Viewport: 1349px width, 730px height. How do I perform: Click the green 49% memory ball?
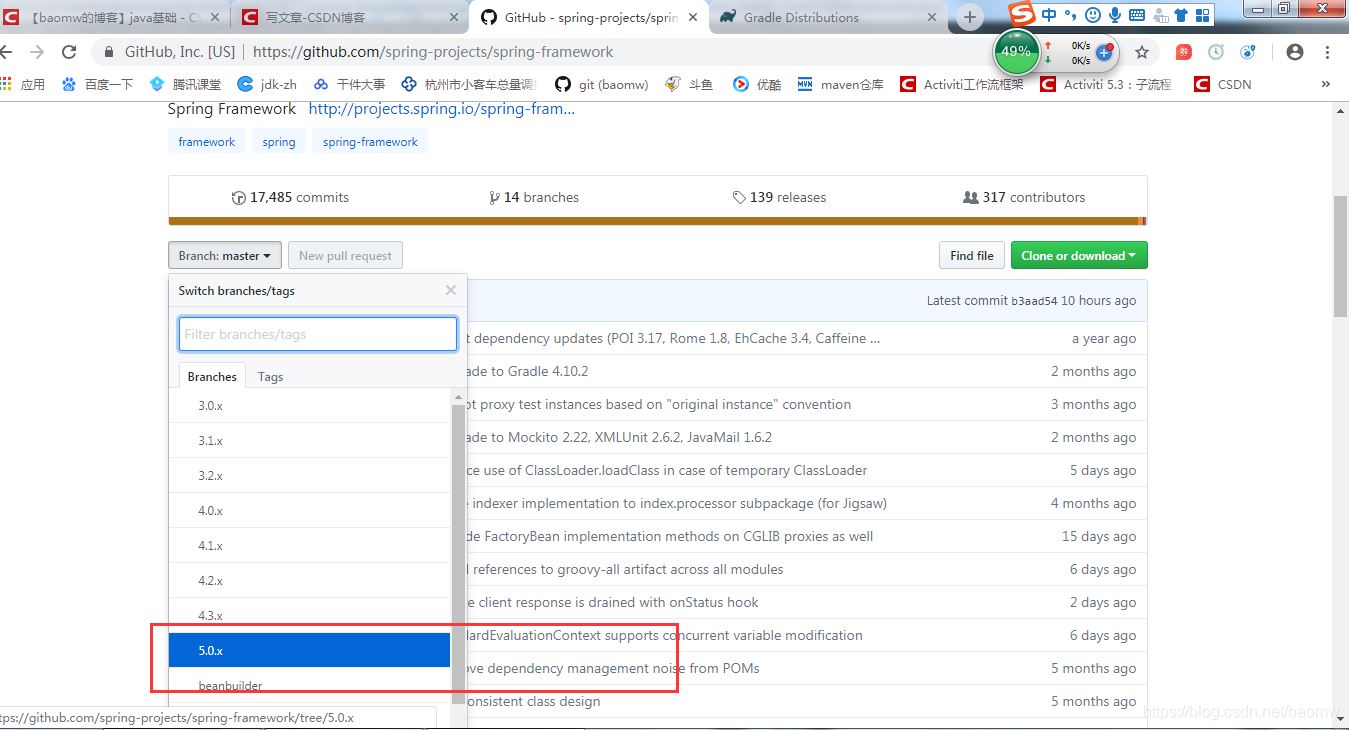(x=1016, y=51)
